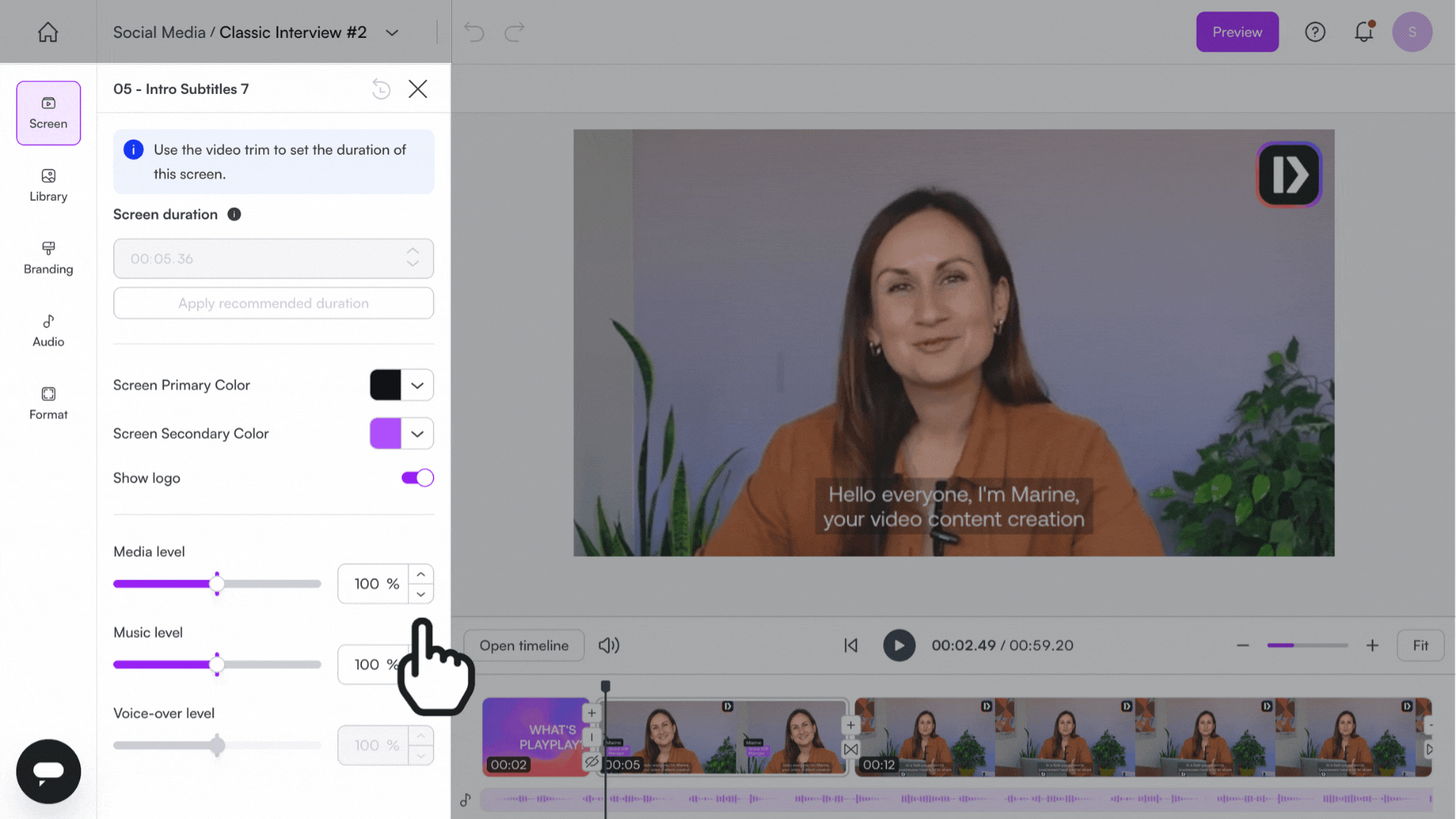Click the Open timeline button
Image resolution: width=1456 pixels, height=819 pixels.
[x=523, y=645]
